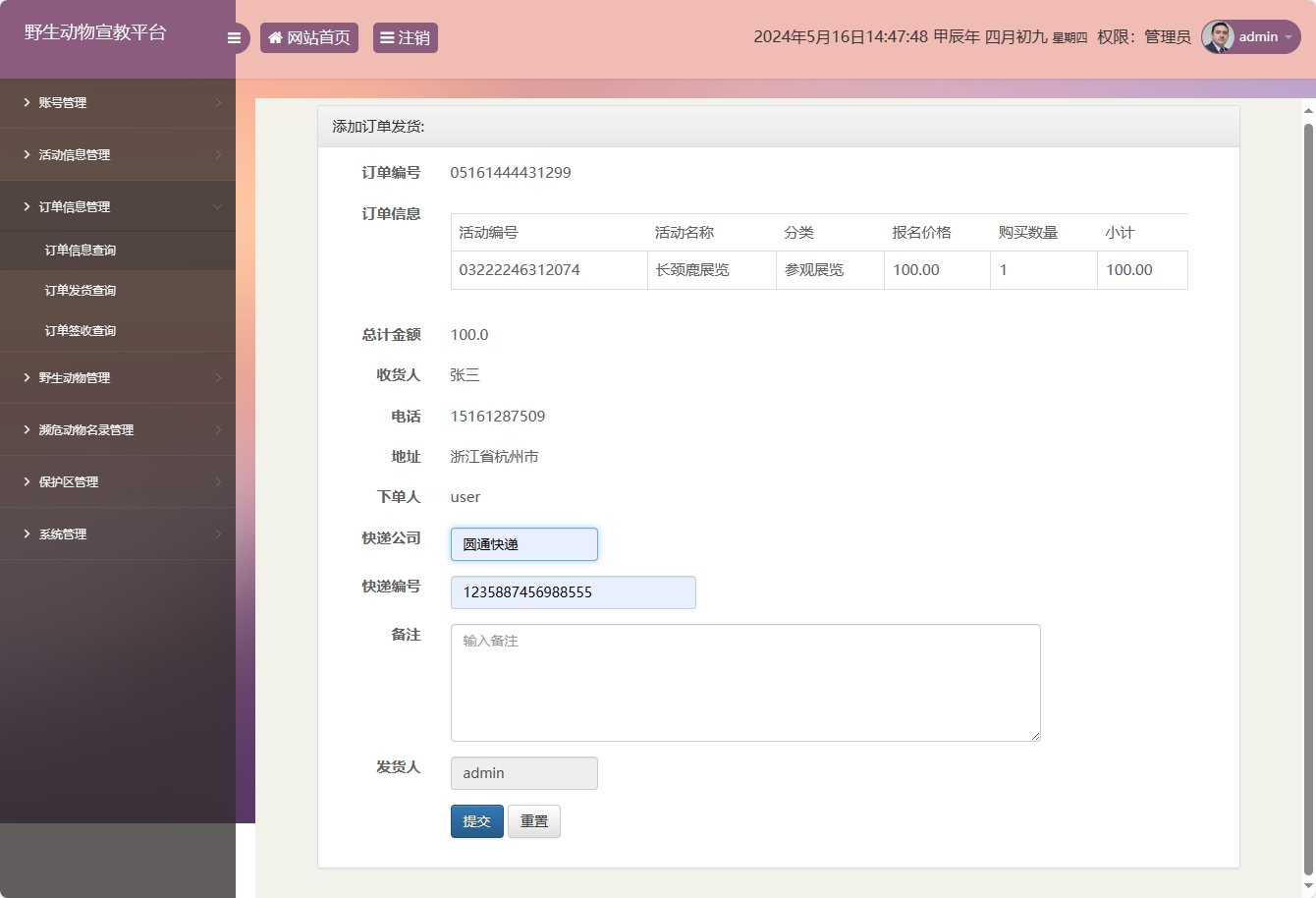Submit the shipping form with 提交 button
Image resolution: width=1316 pixels, height=898 pixels.
pyautogui.click(x=476, y=820)
